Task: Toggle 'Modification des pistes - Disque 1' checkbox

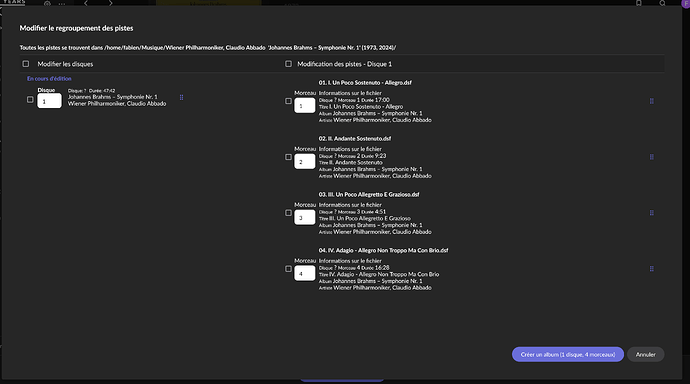Action: pyautogui.click(x=288, y=64)
